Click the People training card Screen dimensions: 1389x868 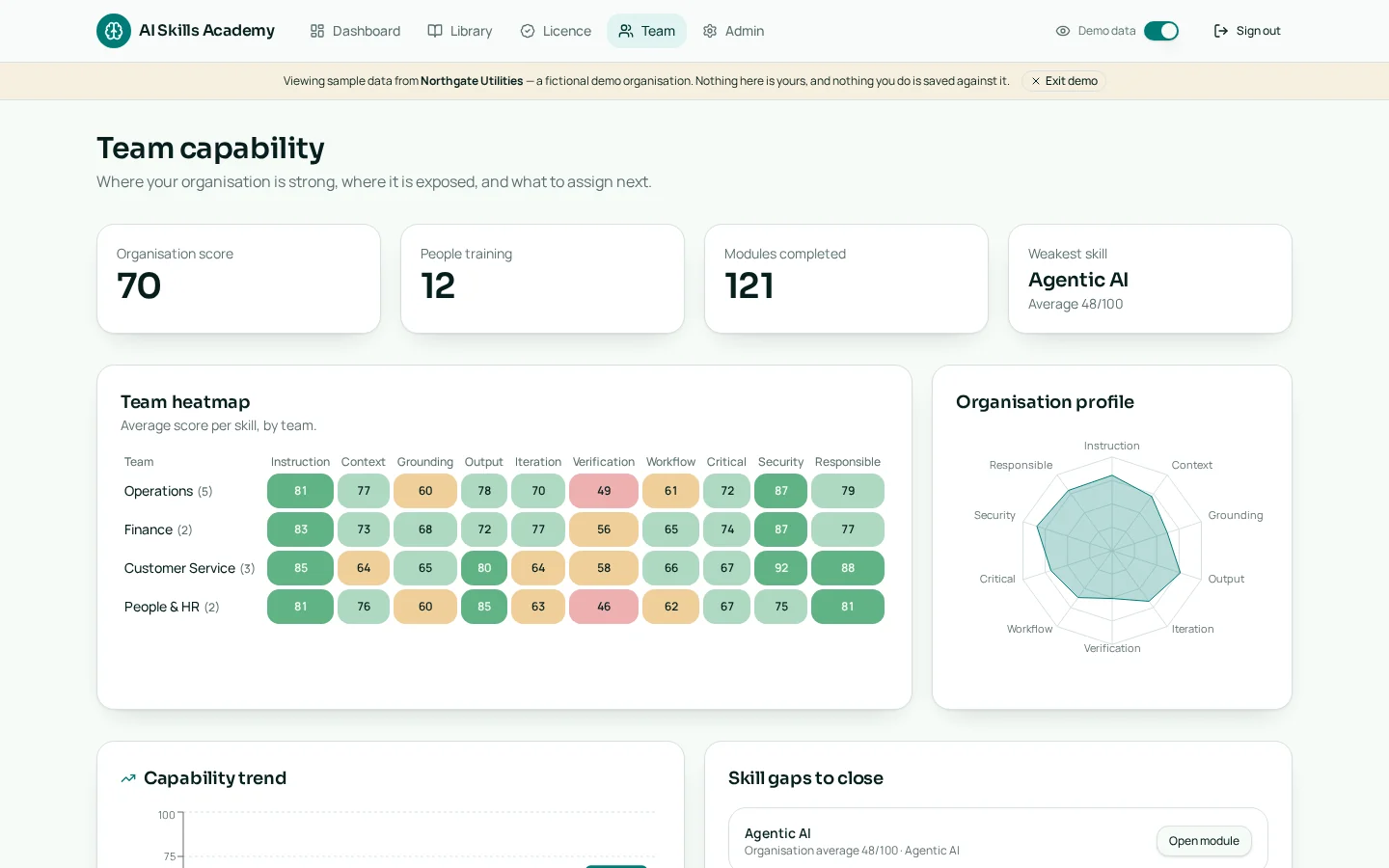(x=542, y=279)
